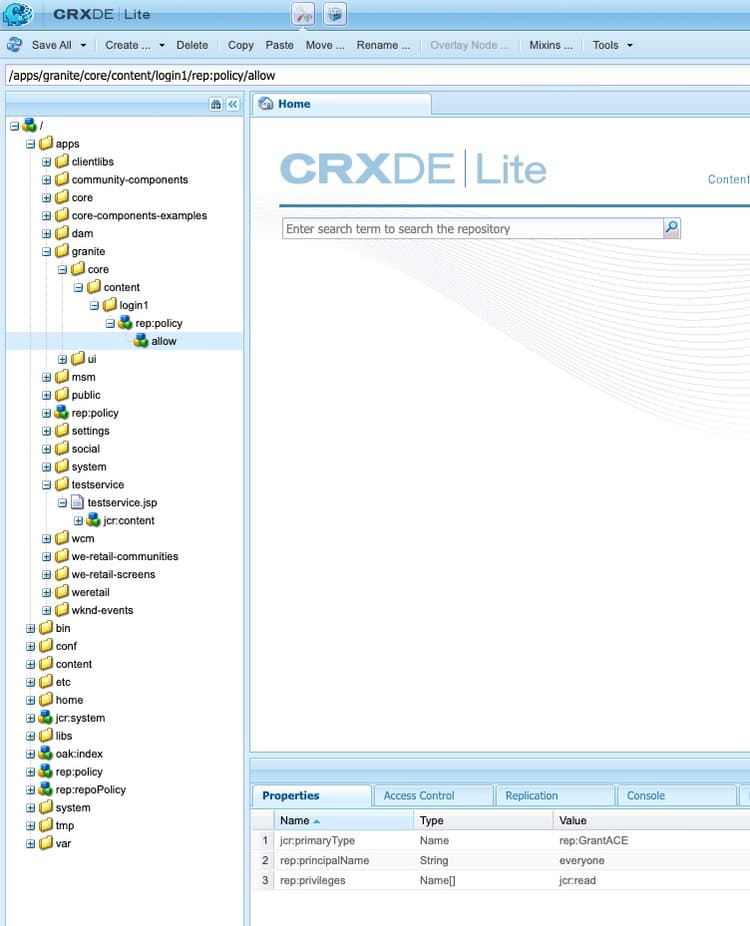Click the granite folder icon
The width and height of the screenshot is (750, 926).
(x=61, y=251)
